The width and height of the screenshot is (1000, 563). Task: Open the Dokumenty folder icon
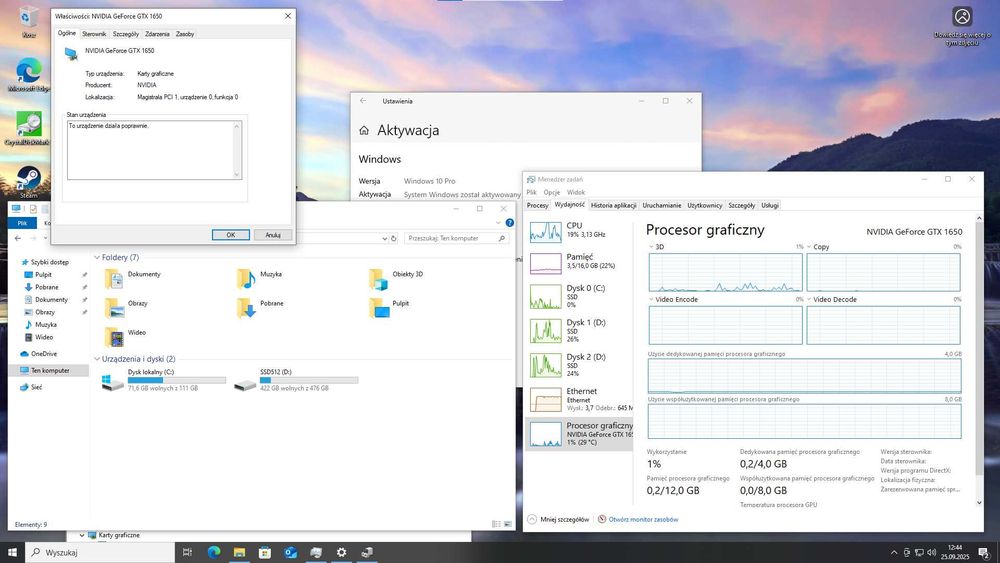click(x=114, y=277)
